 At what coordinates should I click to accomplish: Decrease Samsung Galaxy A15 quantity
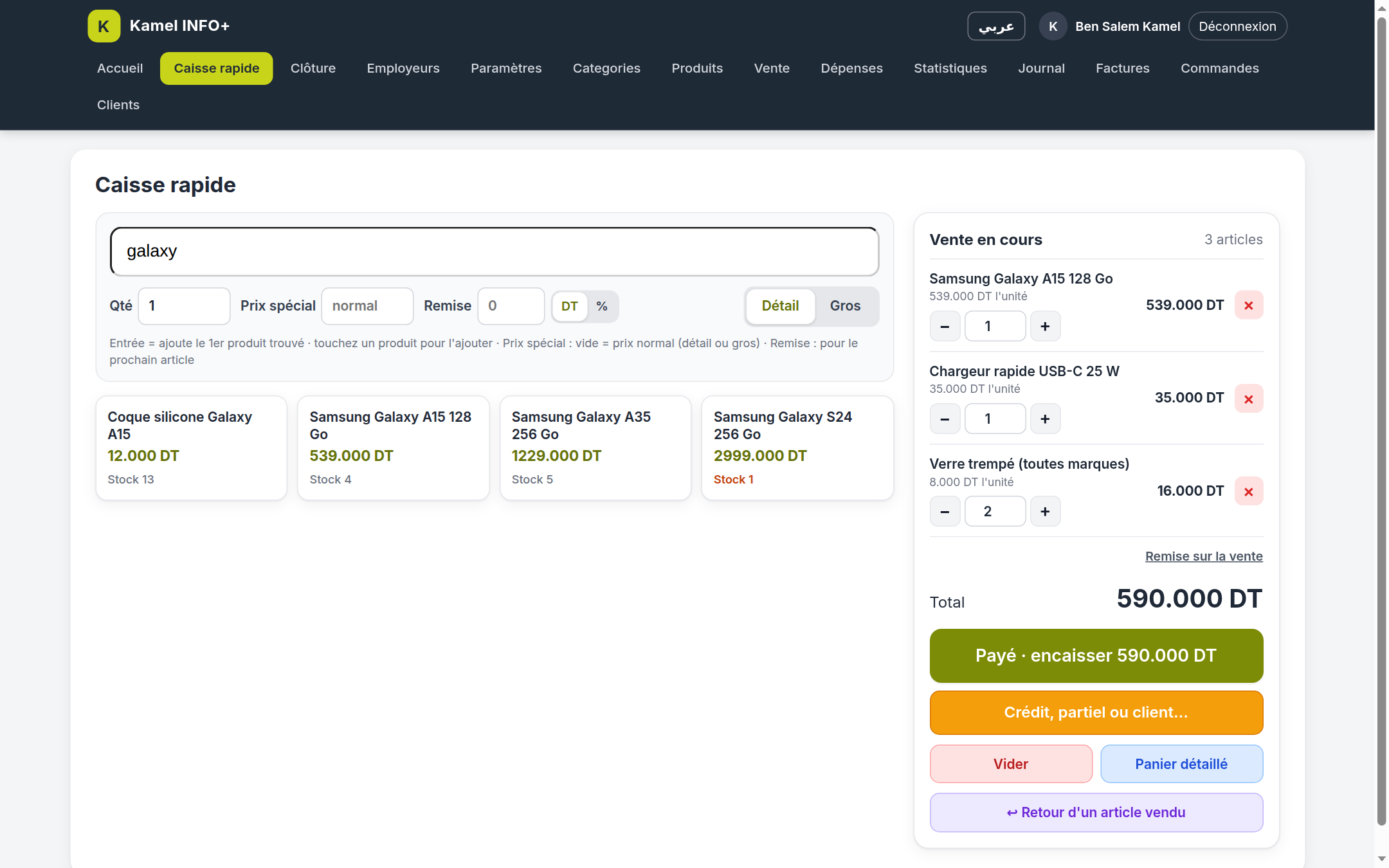945,327
